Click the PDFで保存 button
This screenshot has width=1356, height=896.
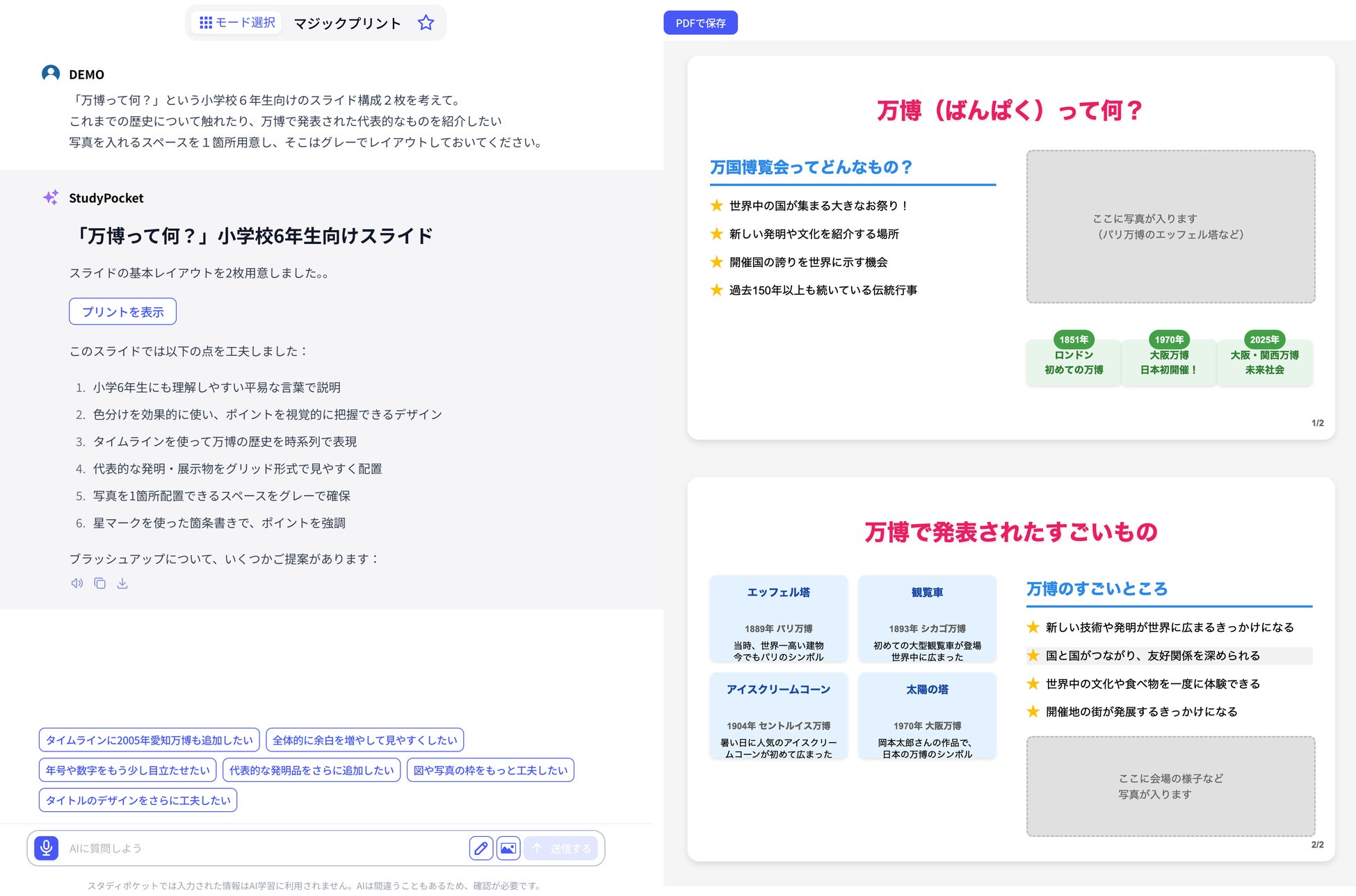tap(700, 23)
